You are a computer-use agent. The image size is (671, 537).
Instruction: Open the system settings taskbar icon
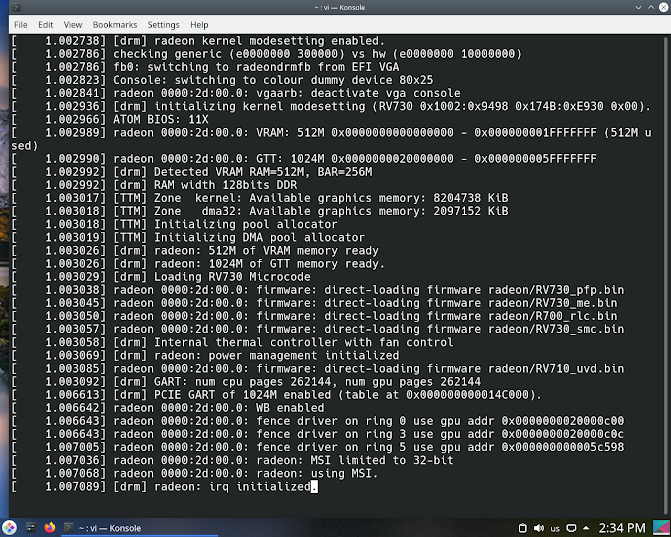pyautogui.click(x=31, y=528)
